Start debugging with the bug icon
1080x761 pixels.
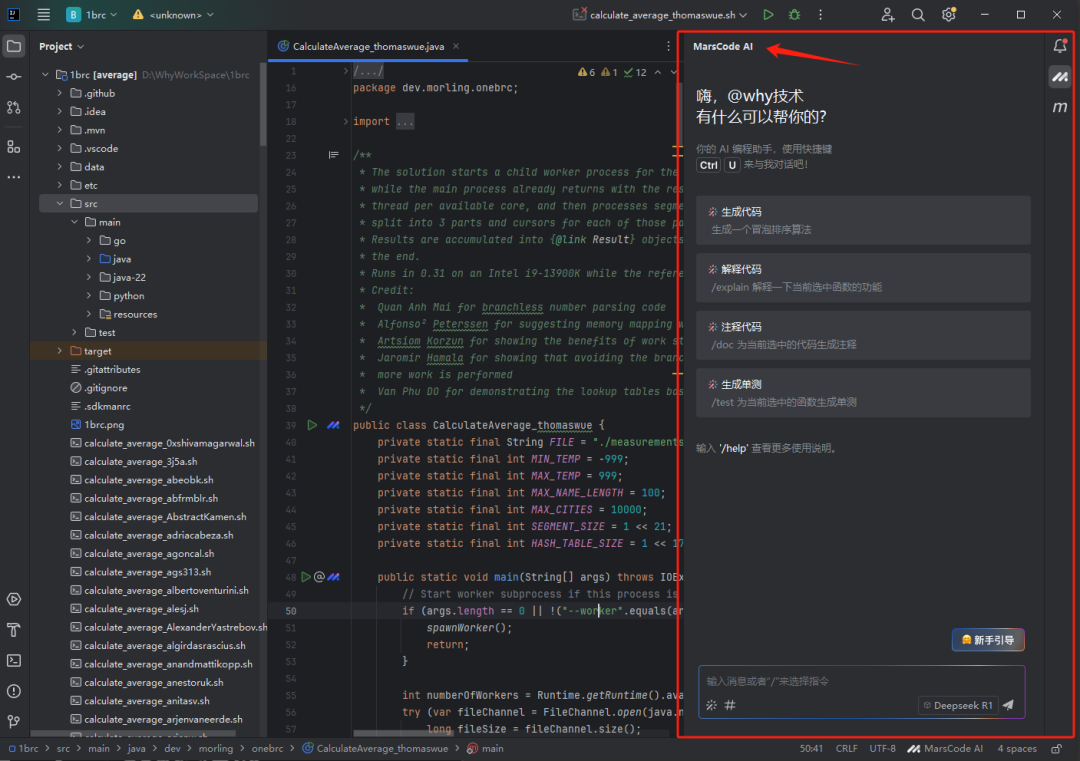[x=794, y=14]
